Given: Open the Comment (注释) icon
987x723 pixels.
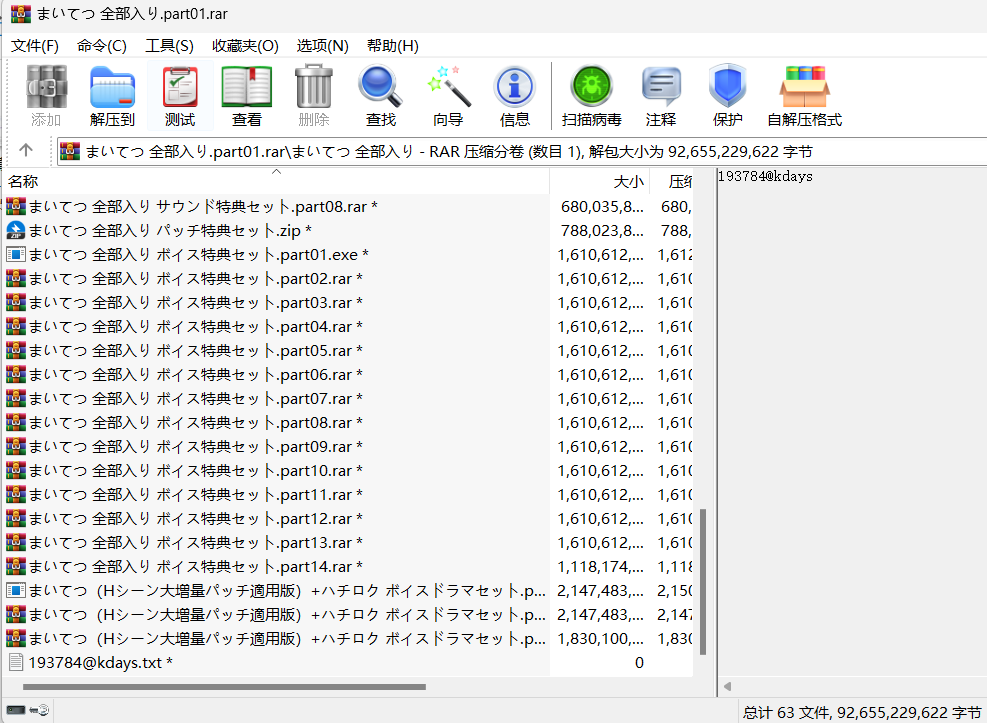Looking at the screenshot, I should click(x=661, y=97).
